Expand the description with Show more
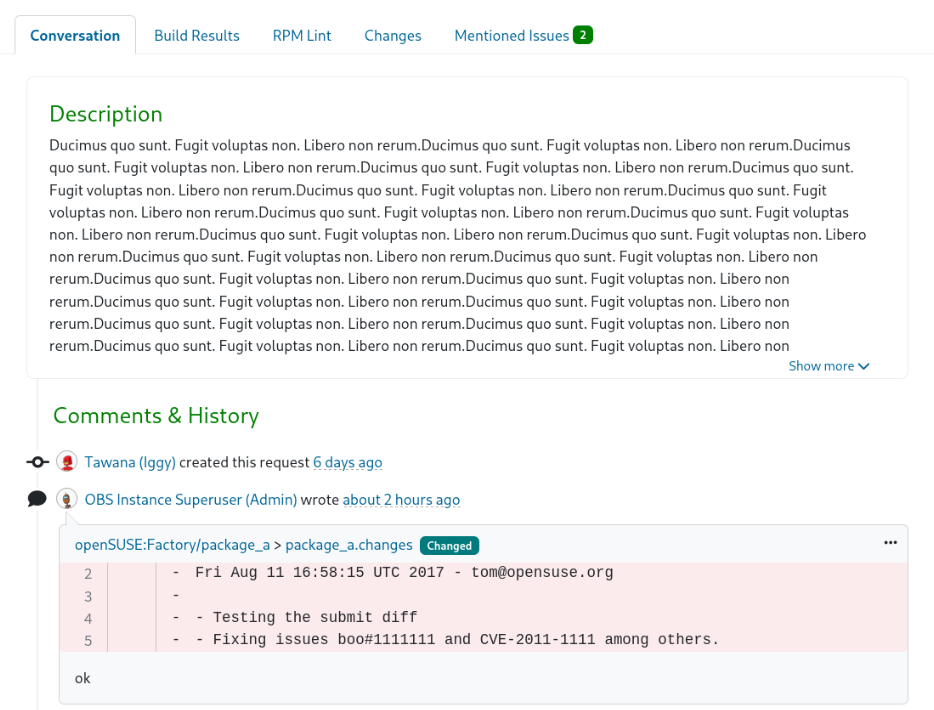Screen dimensions: 934x710 pos(828,366)
